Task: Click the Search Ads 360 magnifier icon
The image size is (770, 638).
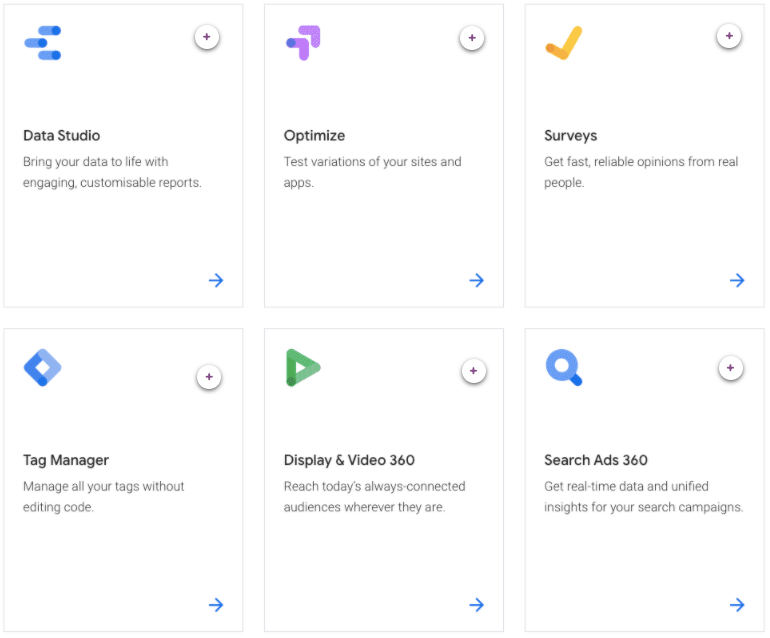Action: 563,368
